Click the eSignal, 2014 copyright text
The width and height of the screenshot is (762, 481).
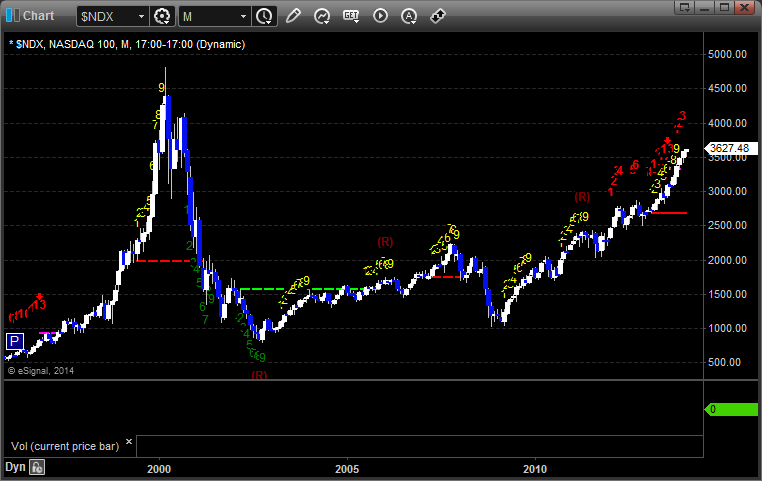41,371
